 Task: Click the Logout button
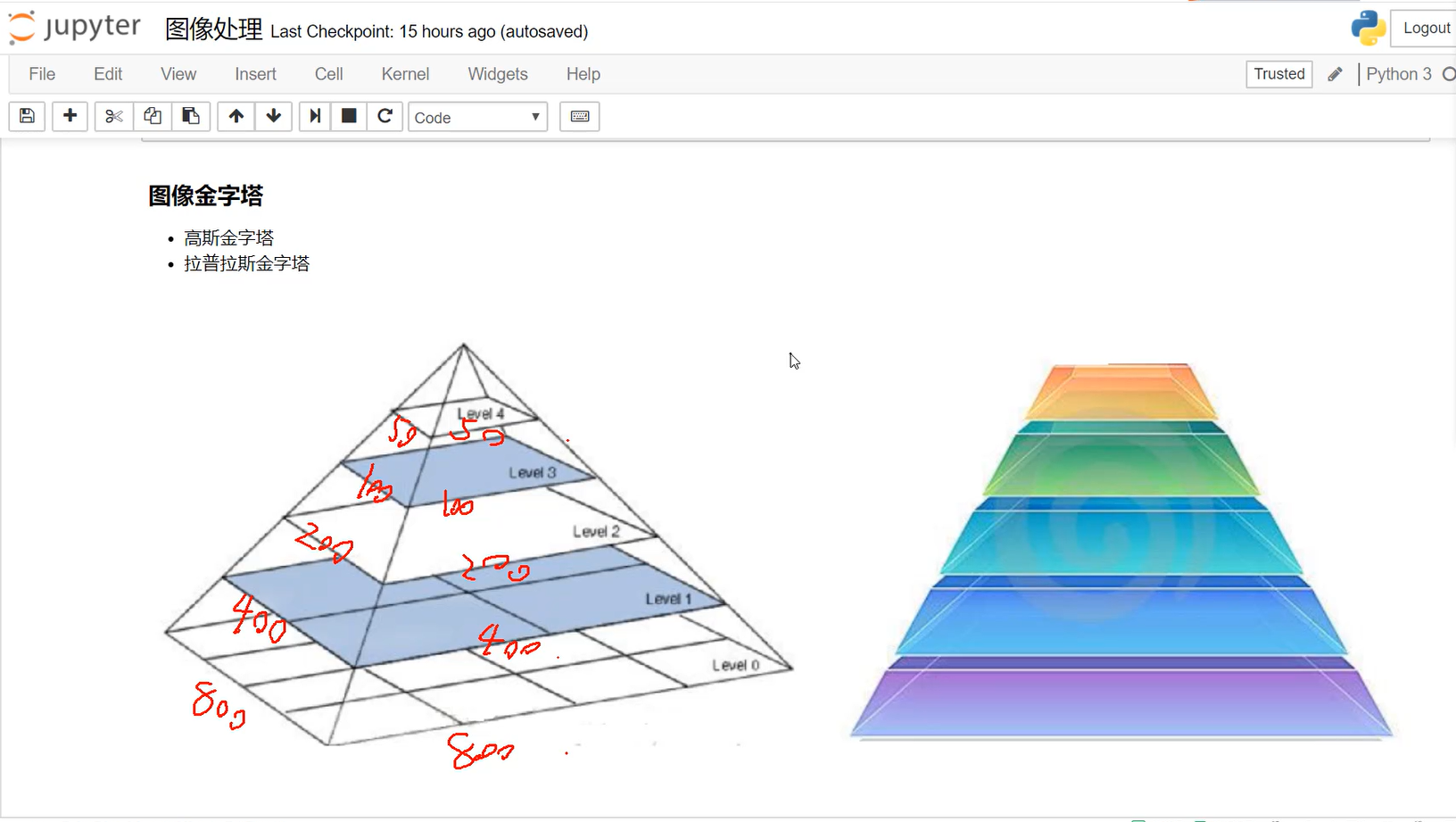coord(1426,28)
